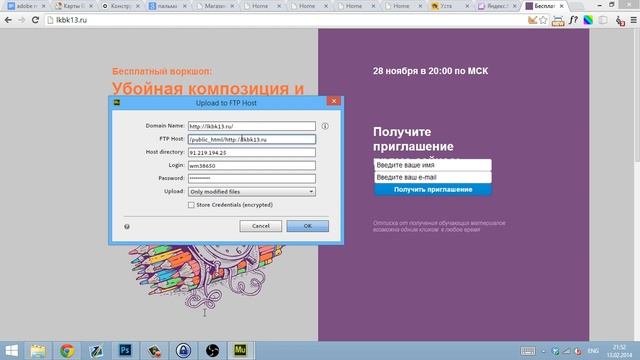Click 'Введите ваш e-mail' field
640x360 pixels.
433,177
